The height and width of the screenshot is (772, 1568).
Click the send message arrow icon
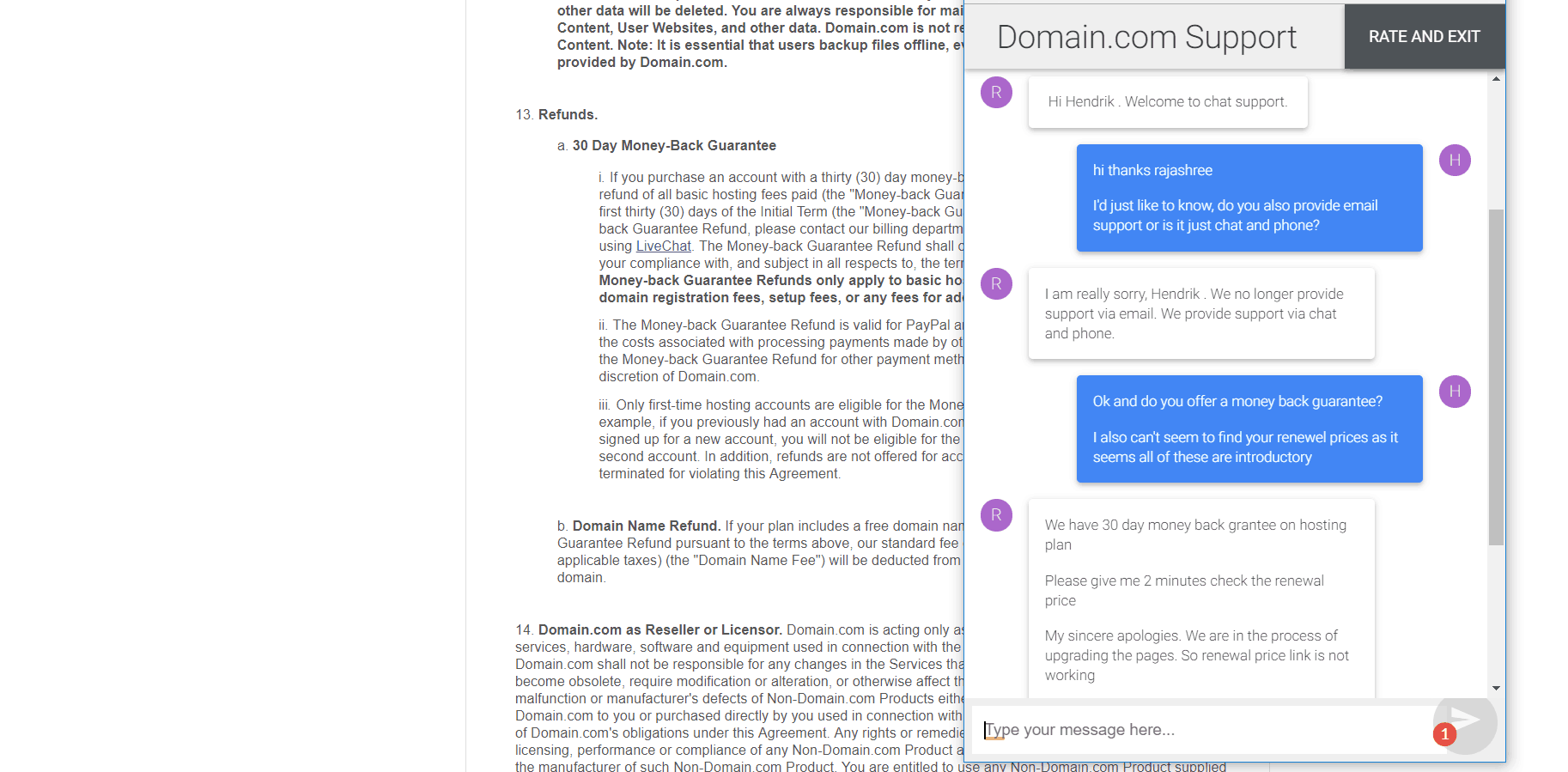1466,720
